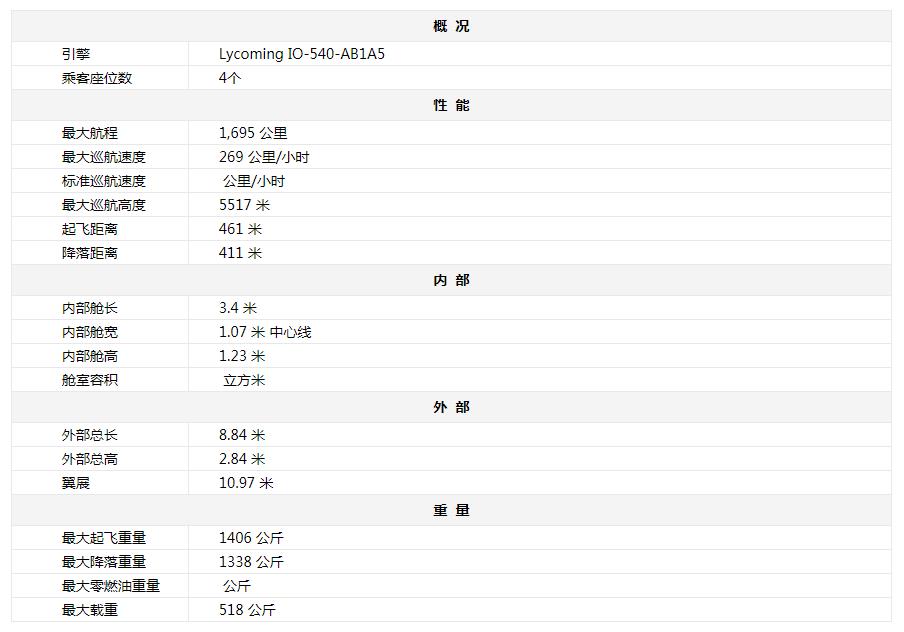This screenshot has width=904, height=632.
Task: Select the 1406 公斤 takeoff weight value
Action: (251, 538)
